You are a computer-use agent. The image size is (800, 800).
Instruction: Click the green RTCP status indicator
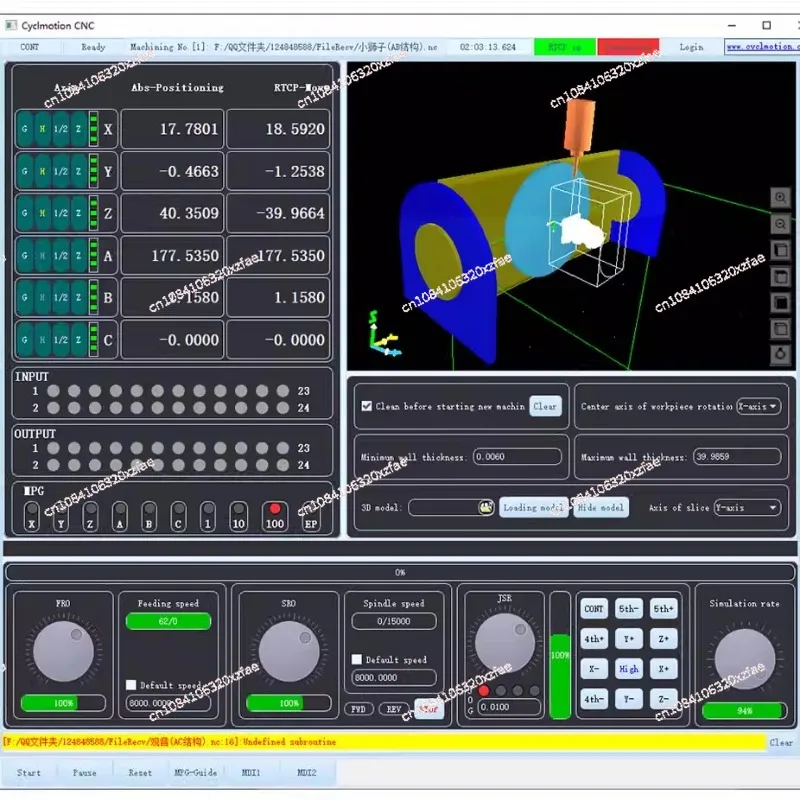[564, 47]
